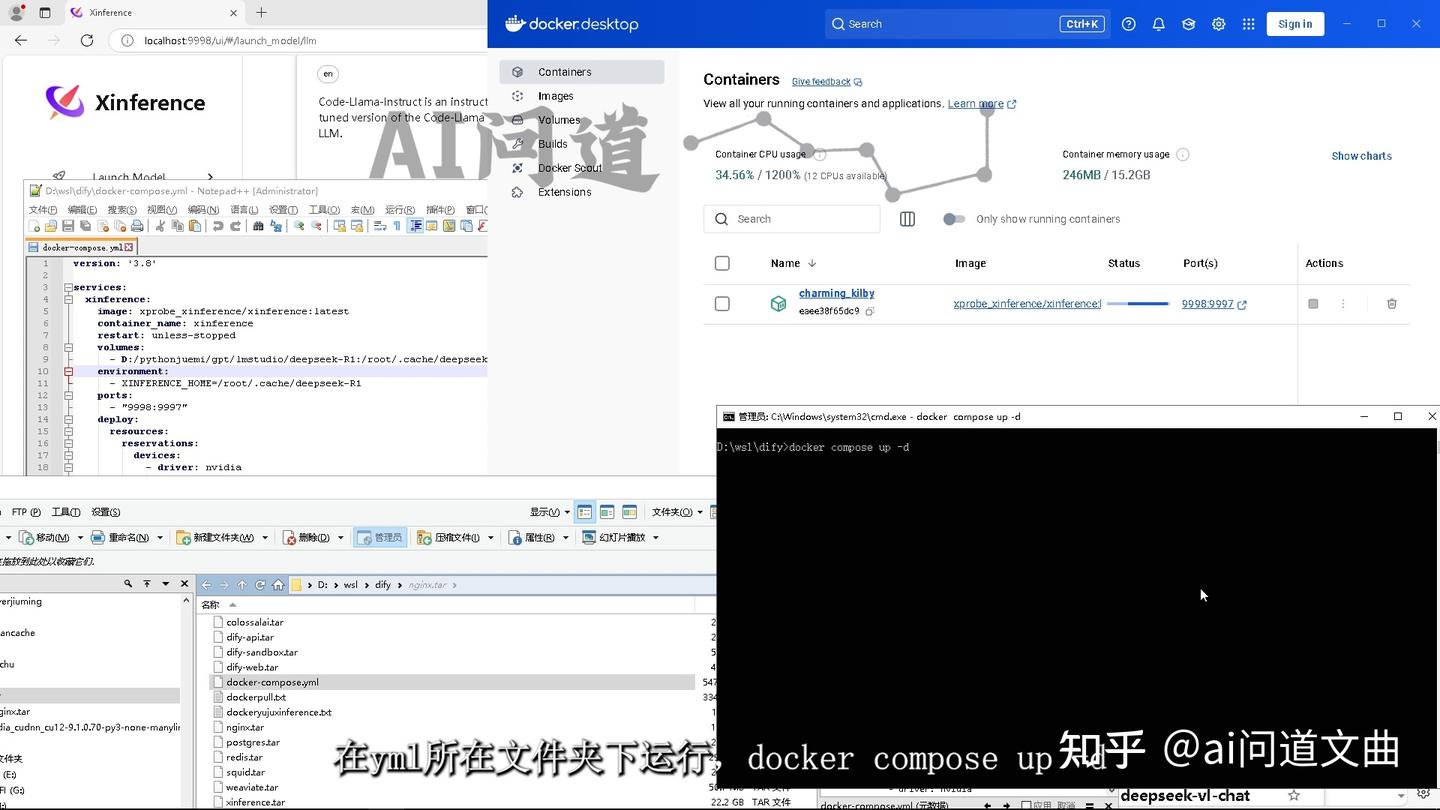Open the Images section in Docker Desktop sidebar

coord(556,95)
